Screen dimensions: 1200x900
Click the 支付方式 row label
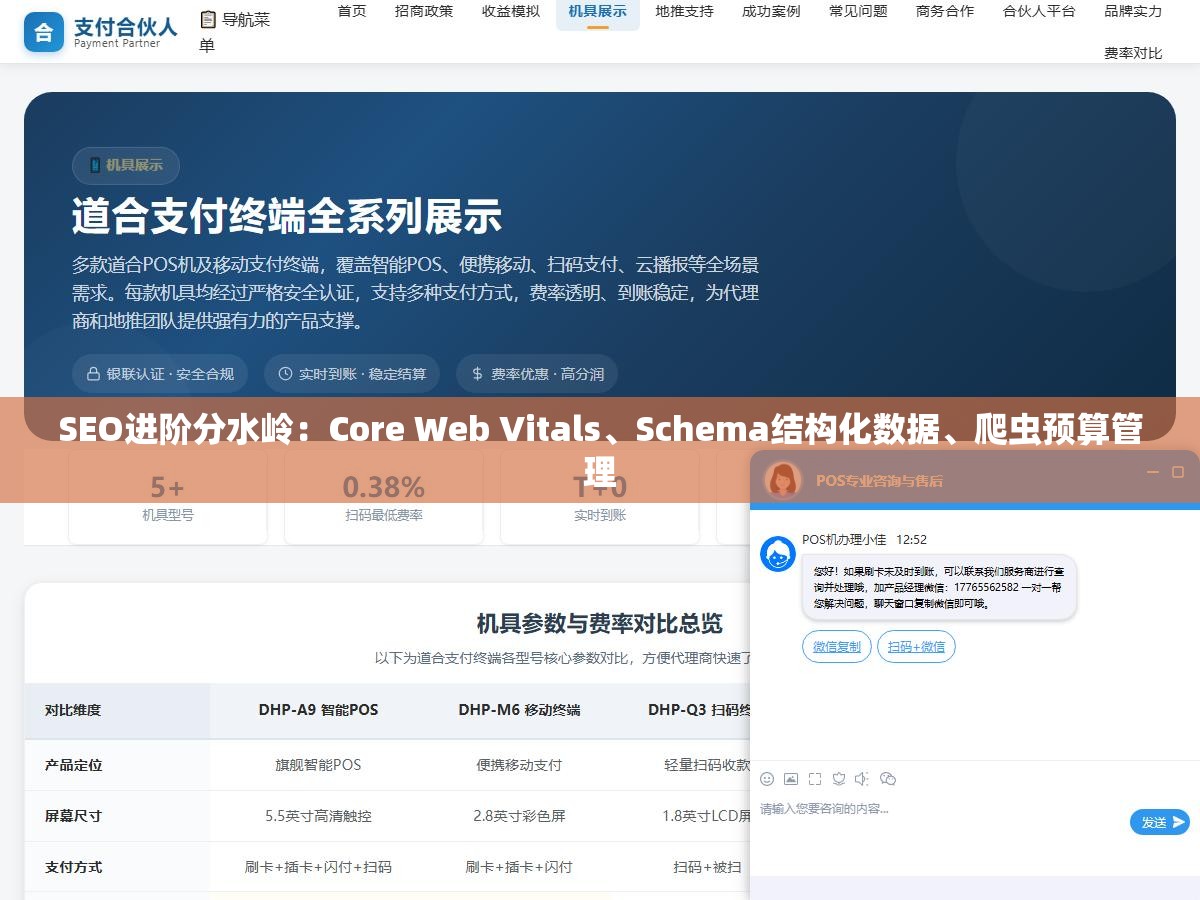pyautogui.click(x=73, y=867)
